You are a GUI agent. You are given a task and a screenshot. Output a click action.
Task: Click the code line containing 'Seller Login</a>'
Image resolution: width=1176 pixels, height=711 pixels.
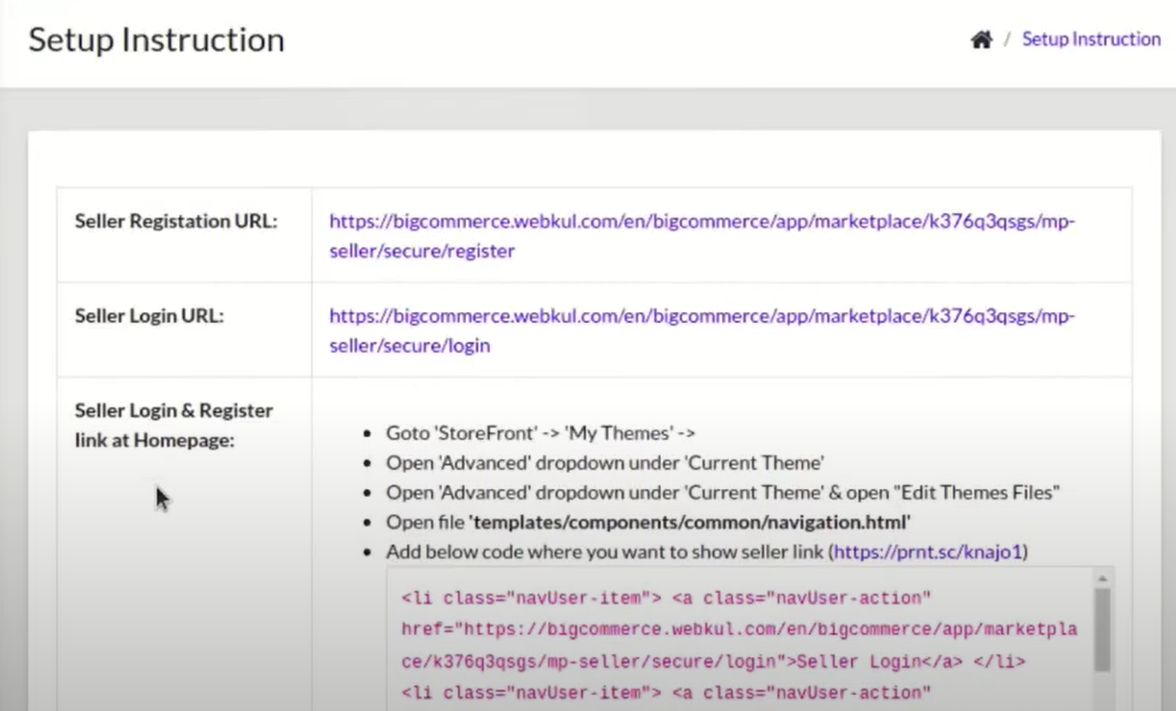pos(713,662)
